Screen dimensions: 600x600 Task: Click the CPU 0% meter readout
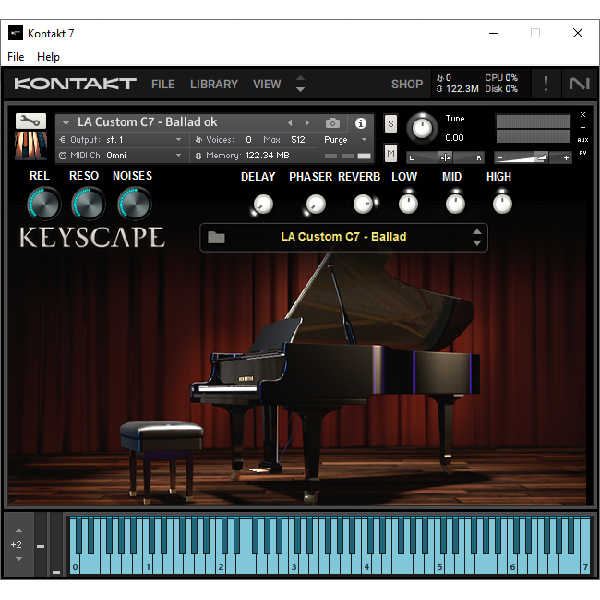(x=501, y=78)
